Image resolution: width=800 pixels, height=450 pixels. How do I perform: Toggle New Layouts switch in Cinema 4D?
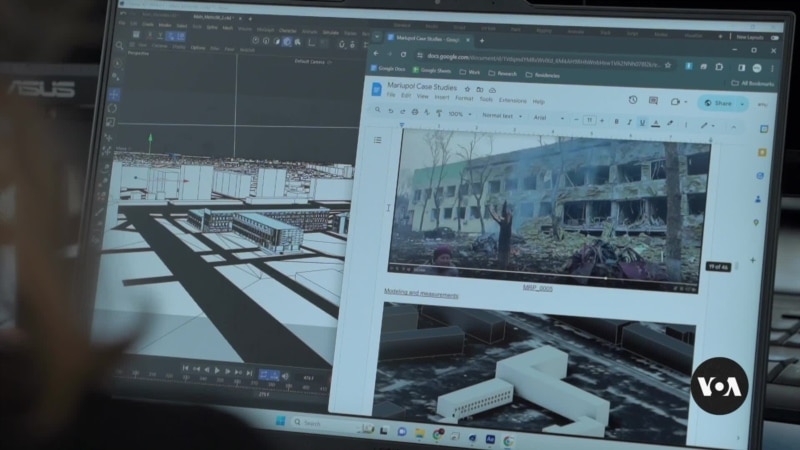[x=774, y=38]
